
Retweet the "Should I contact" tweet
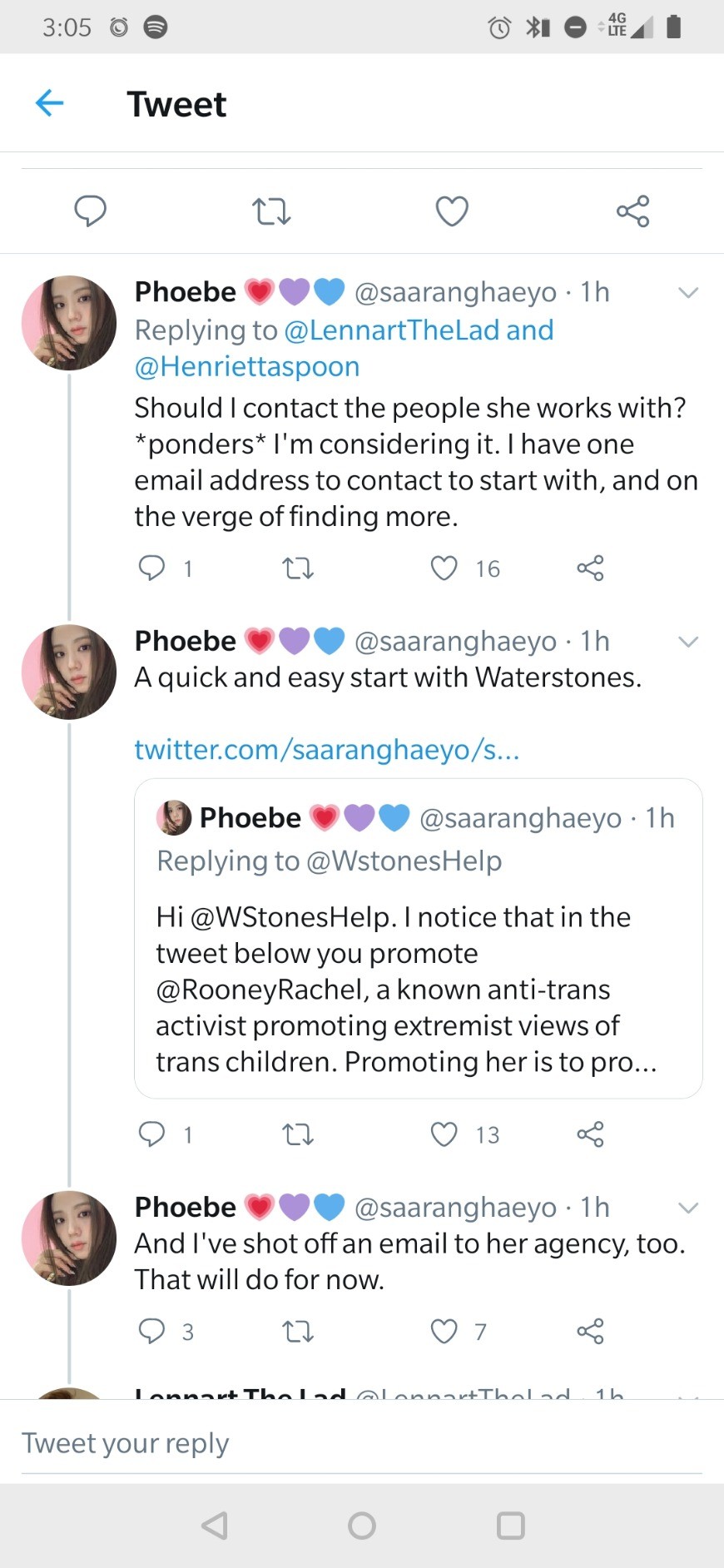click(x=298, y=568)
